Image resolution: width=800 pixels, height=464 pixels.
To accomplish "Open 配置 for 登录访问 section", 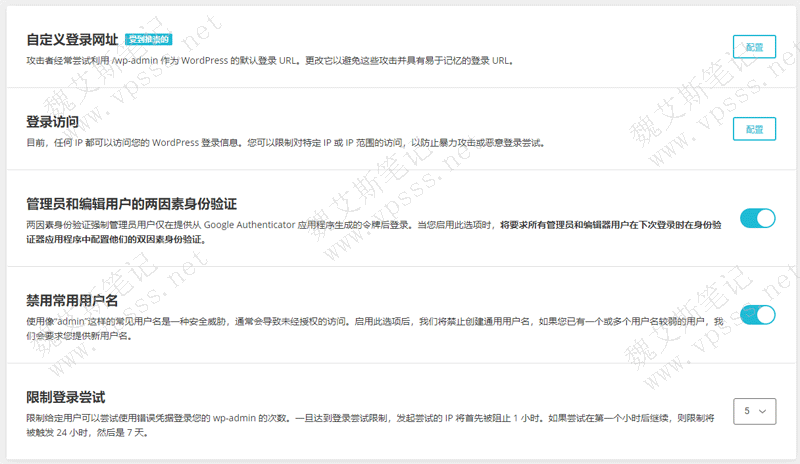I will point(754,129).
